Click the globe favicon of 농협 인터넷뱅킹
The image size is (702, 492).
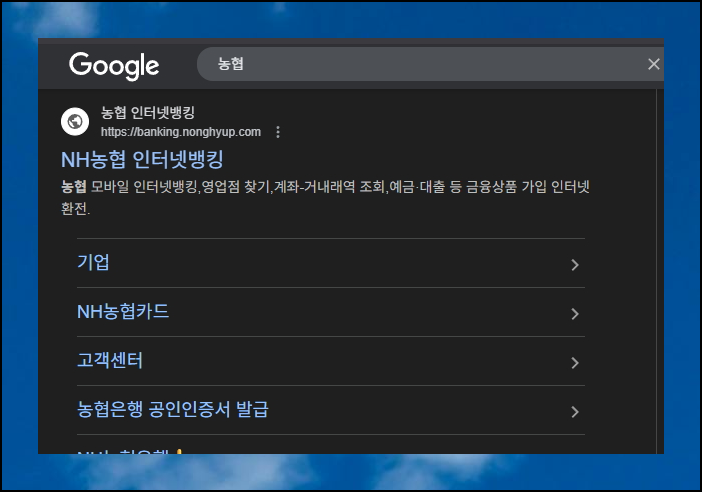coord(75,121)
